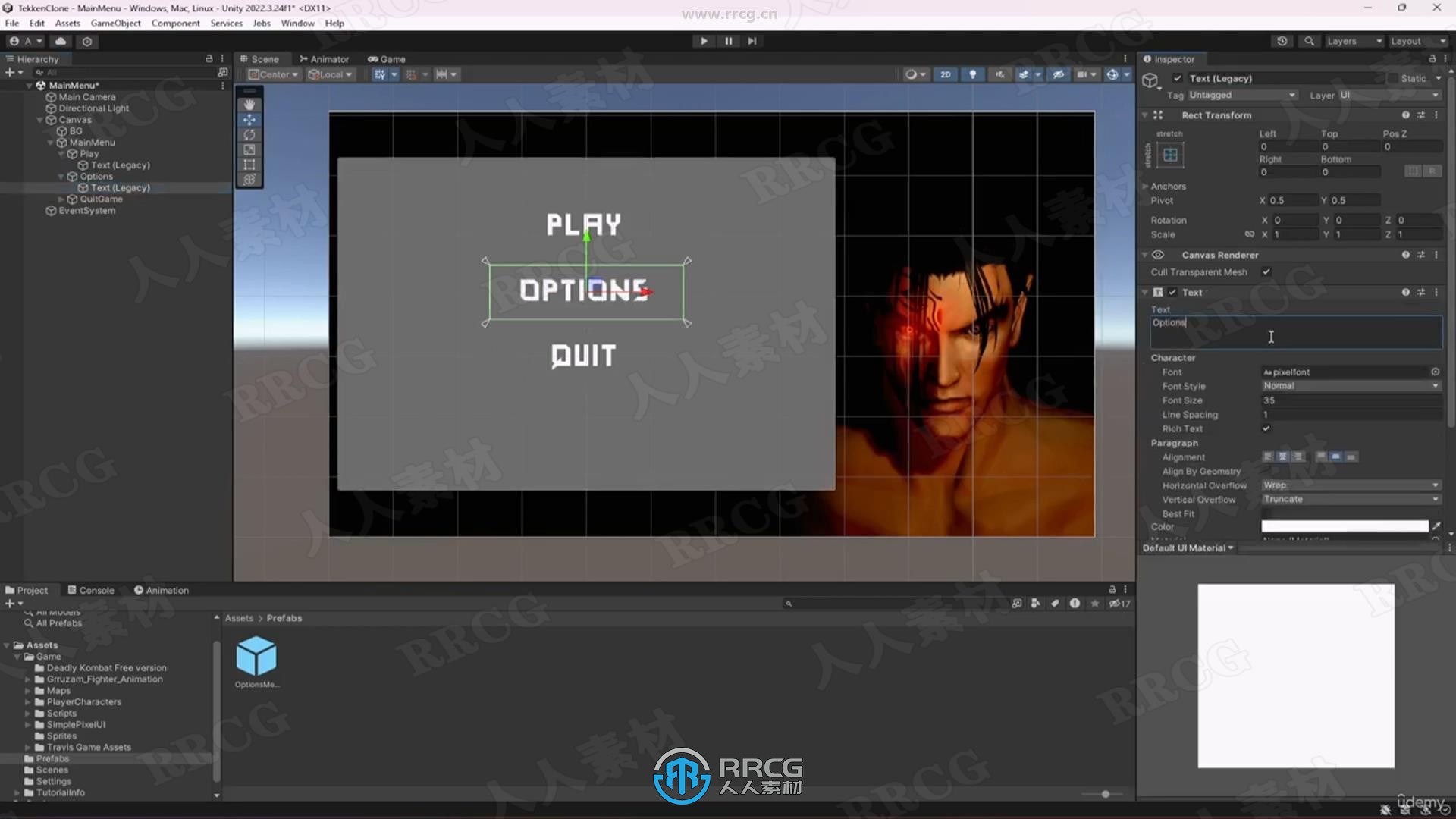Click the font object picker circle

1435,372
